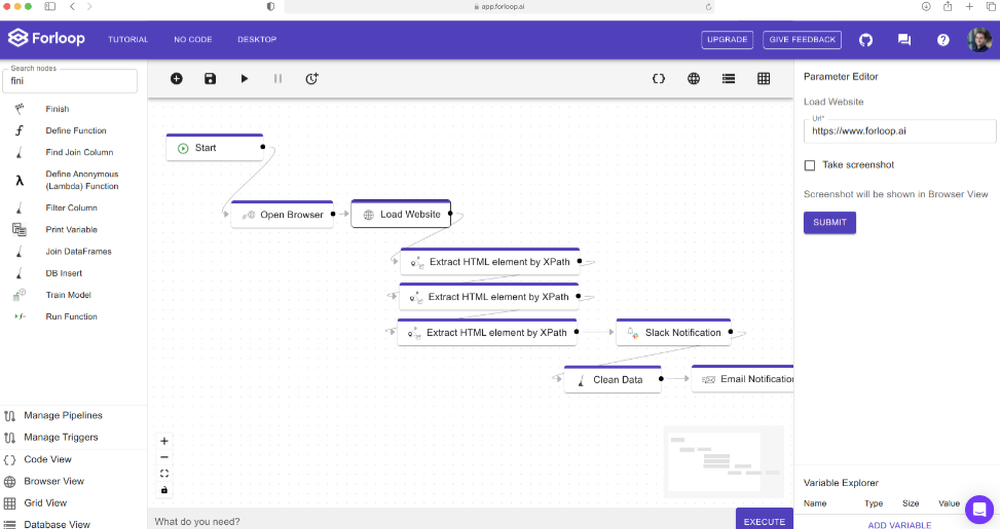Select the Run Function node
Screen dimensions: 1000x529
70,317
